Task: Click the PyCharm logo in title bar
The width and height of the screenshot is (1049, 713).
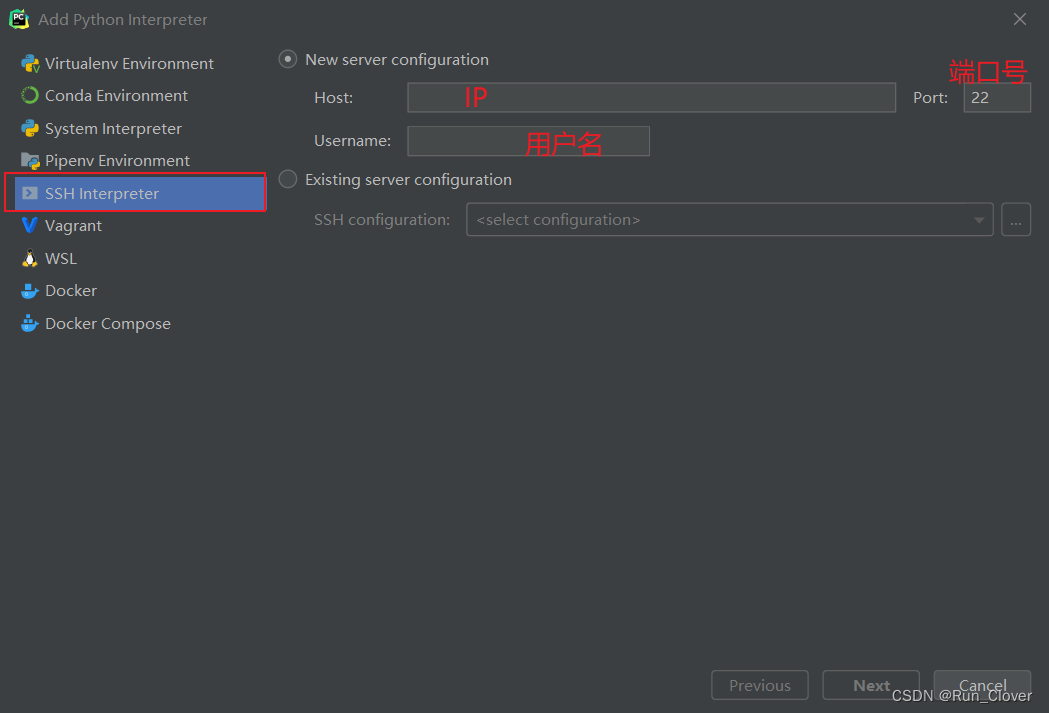Action: (x=19, y=19)
